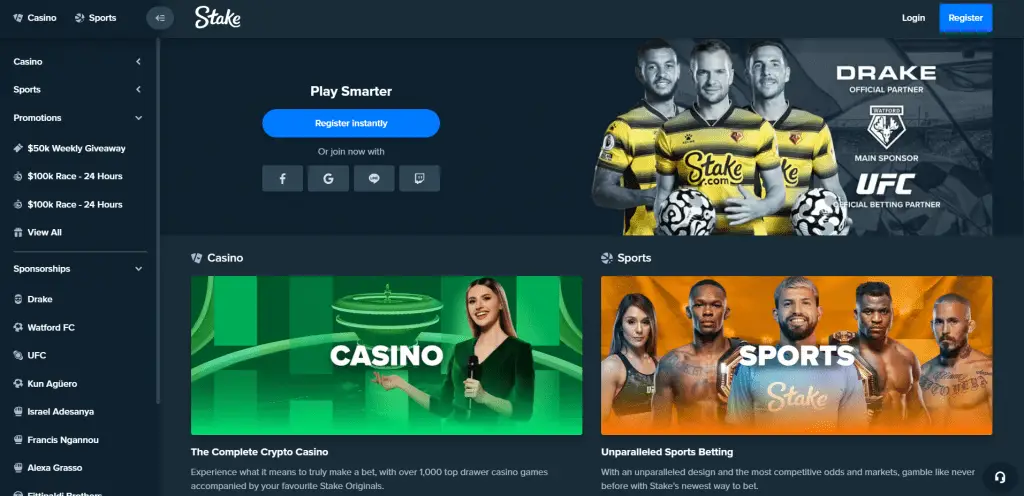This screenshot has height=496, width=1024.
Task: Collapse the Promotions section chevron
Action: 138,118
